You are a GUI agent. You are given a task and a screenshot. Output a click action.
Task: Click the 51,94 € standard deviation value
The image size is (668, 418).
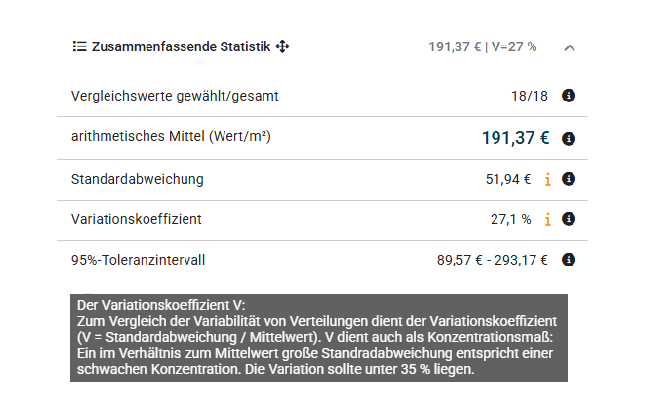click(508, 179)
